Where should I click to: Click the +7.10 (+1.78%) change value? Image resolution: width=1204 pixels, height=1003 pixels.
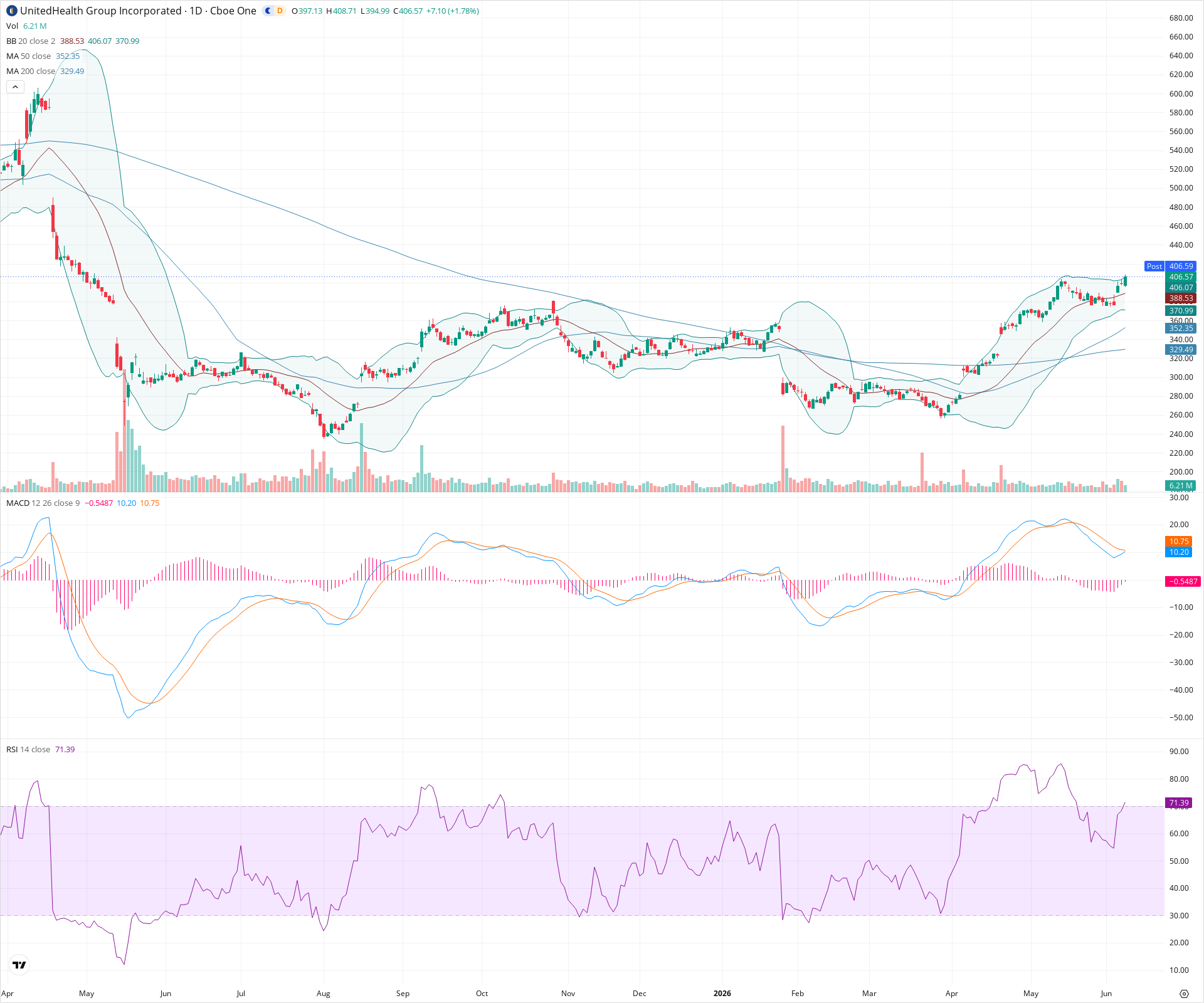(453, 11)
